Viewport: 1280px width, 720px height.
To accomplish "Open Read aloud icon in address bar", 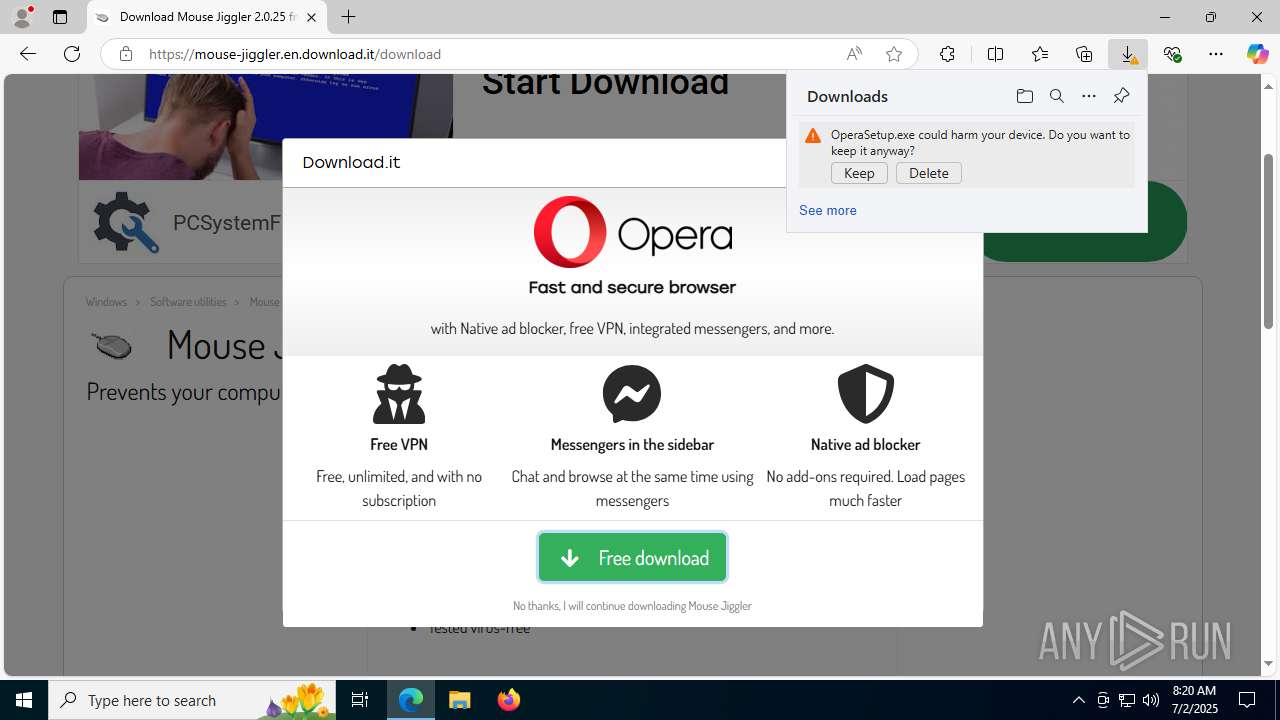I will (854, 54).
